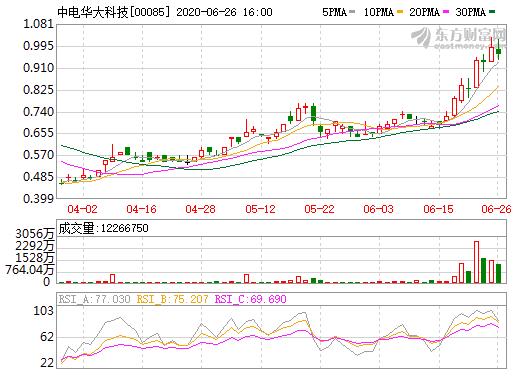Click the eastmoney watermark logo
The height and width of the screenshot is (376, 520).
(459, 37)
